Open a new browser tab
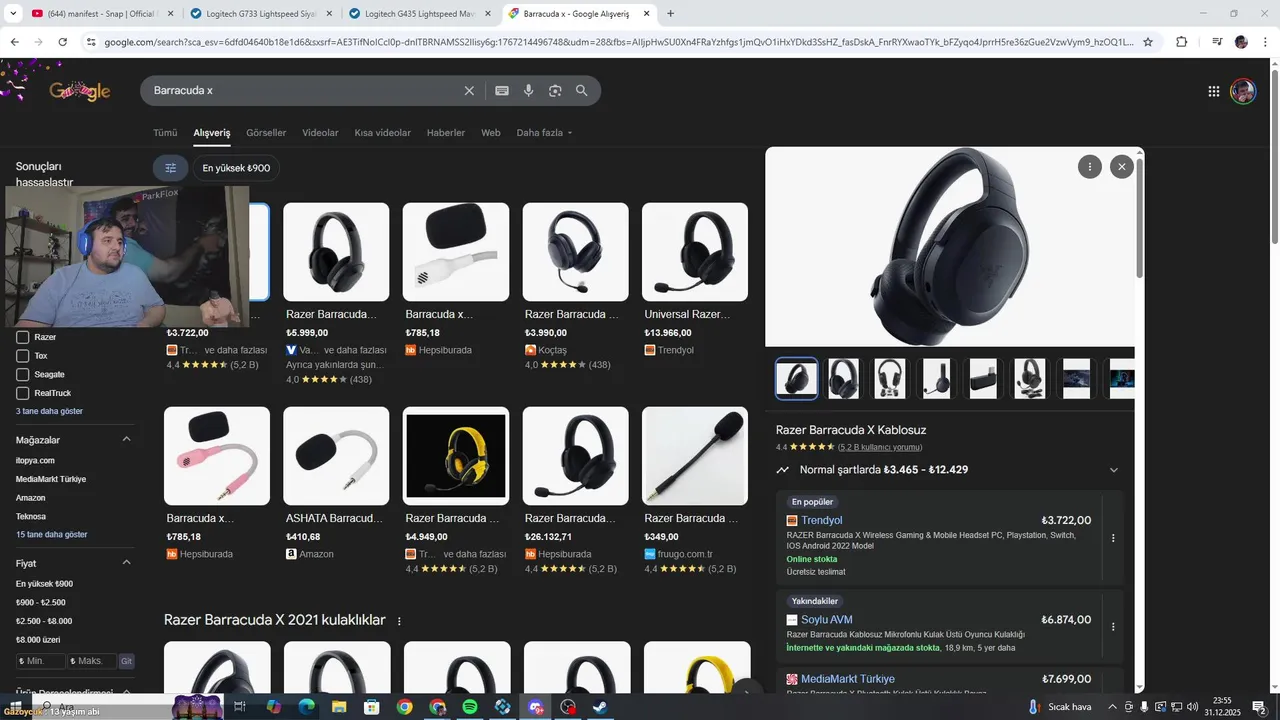The height and width of the screenshot is (720, 1280). pos(670,14)
